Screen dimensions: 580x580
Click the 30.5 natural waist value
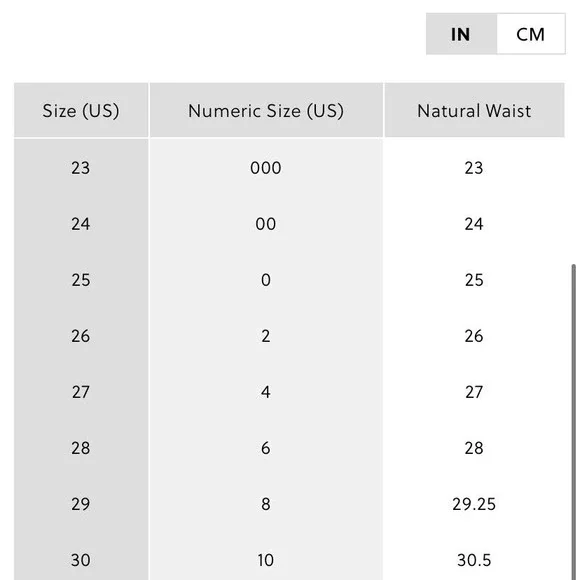pos(474,560)
